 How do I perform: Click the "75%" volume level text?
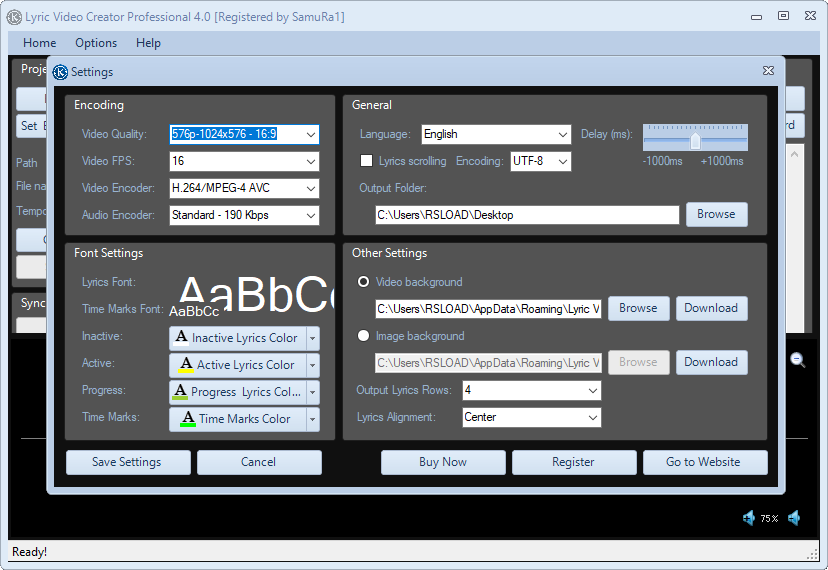(x=769, y=519)
